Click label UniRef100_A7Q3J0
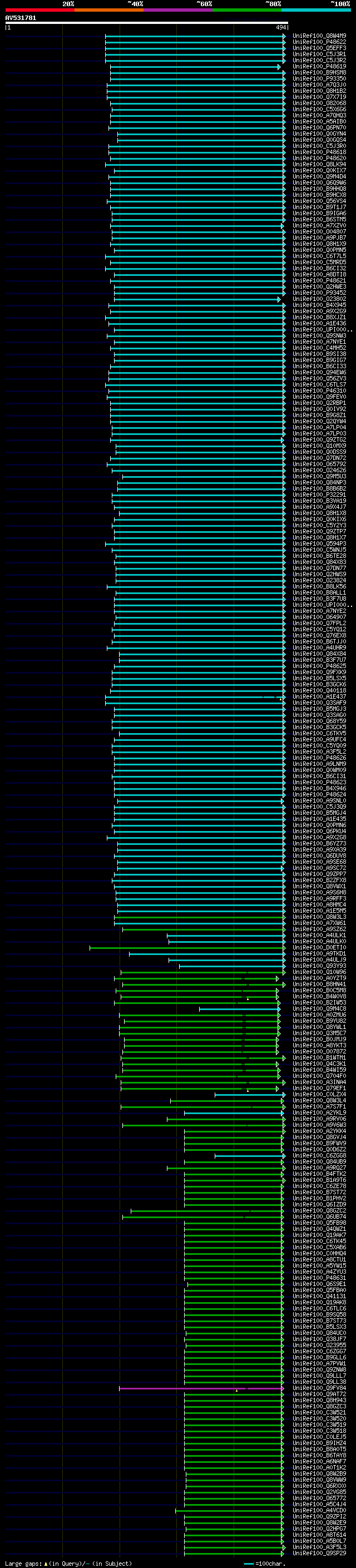Screen dimensions: 356x1568 pos(319,85)
